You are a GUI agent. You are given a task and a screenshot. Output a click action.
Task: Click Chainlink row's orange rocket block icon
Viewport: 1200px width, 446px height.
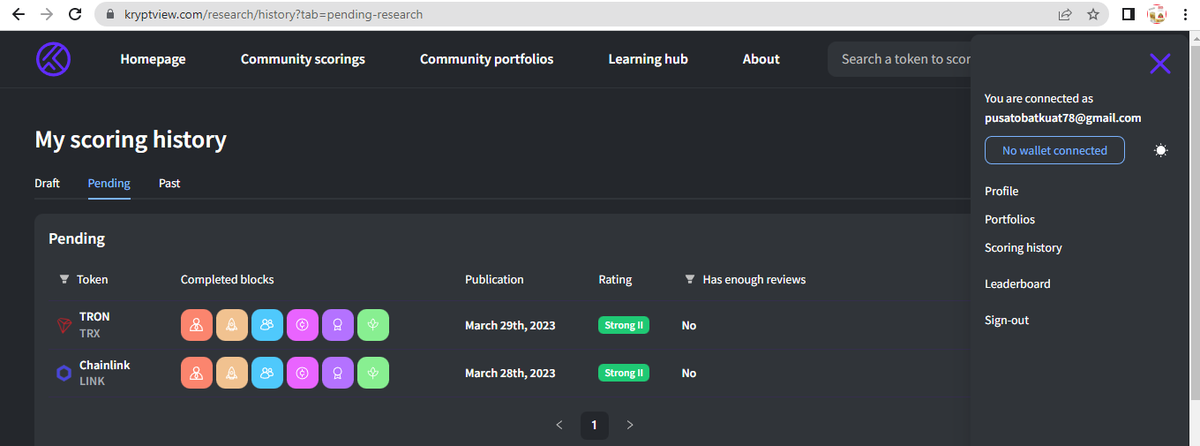point(232,373)
